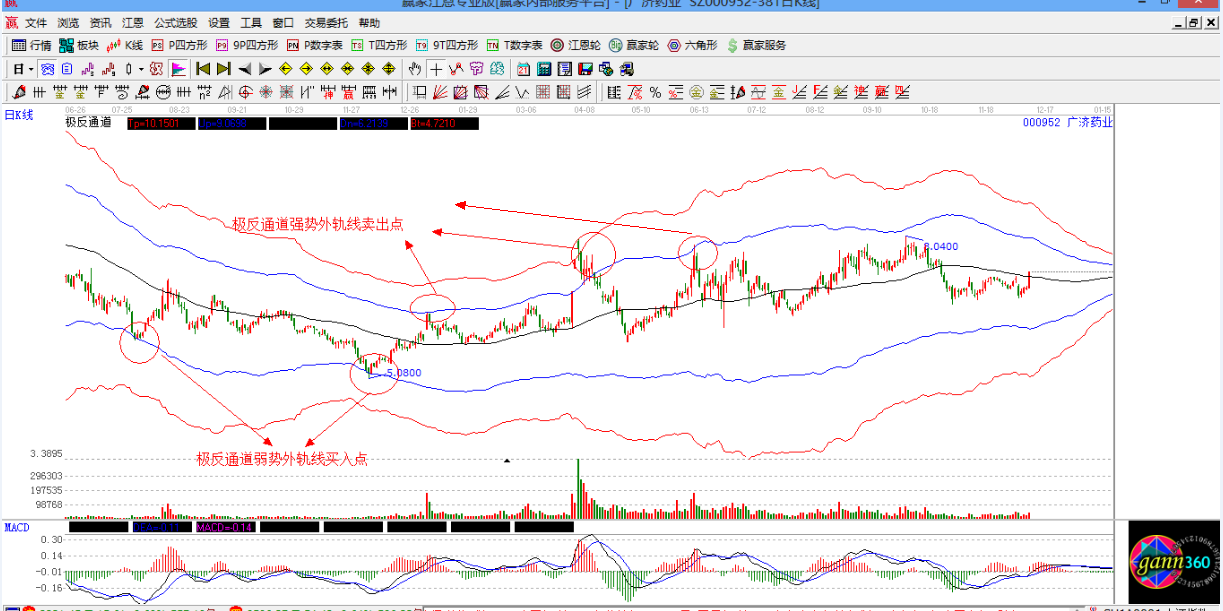The image size is (1223, 611).
Task: Open the 交易委托 menu
Action: [326, 22]
